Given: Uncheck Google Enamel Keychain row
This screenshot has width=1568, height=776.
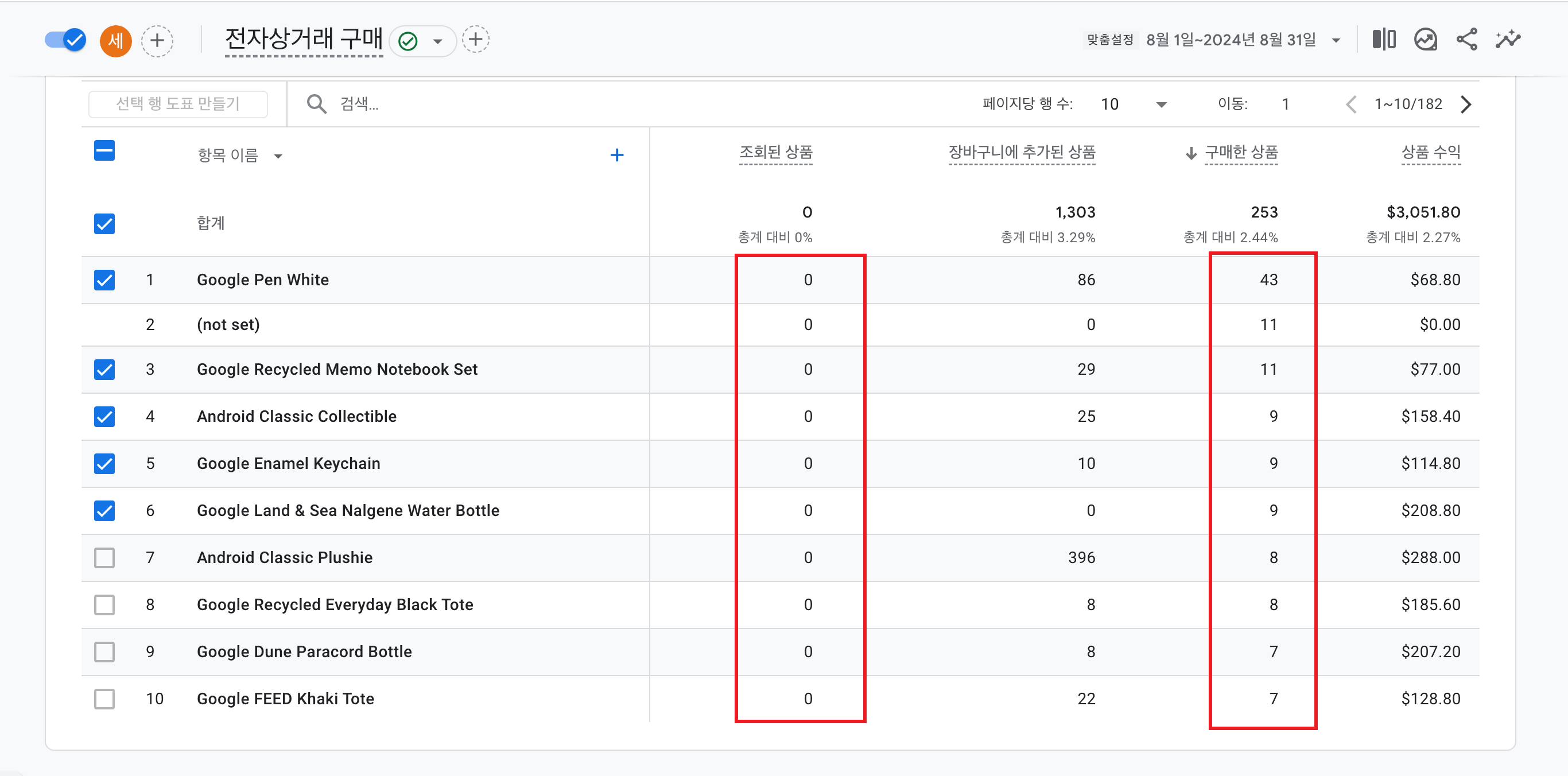Looking at the screenshot, I should pos(104,464).
